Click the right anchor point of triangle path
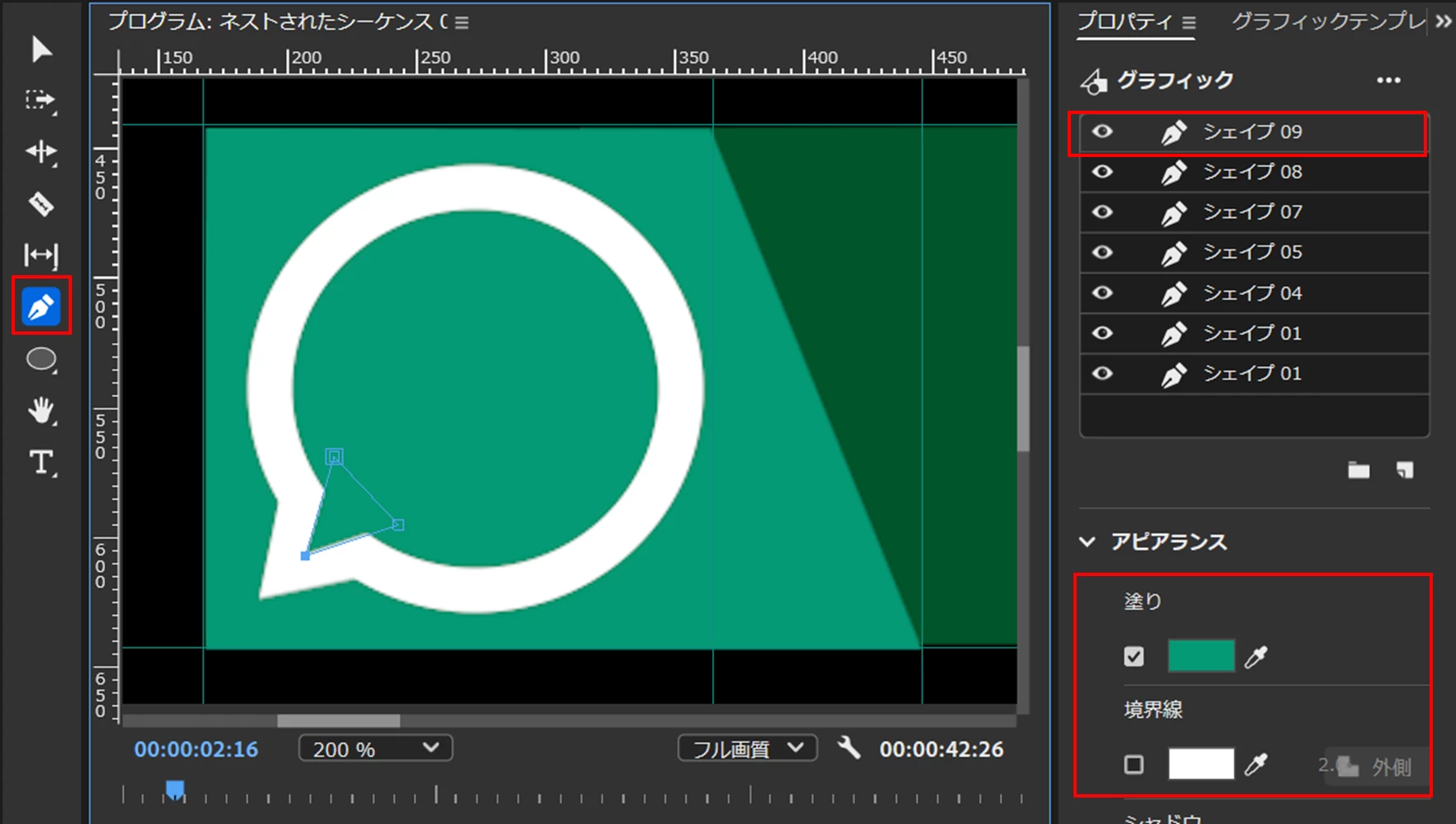This screenshot has height=824, width=1456. [x=398, y=525]
